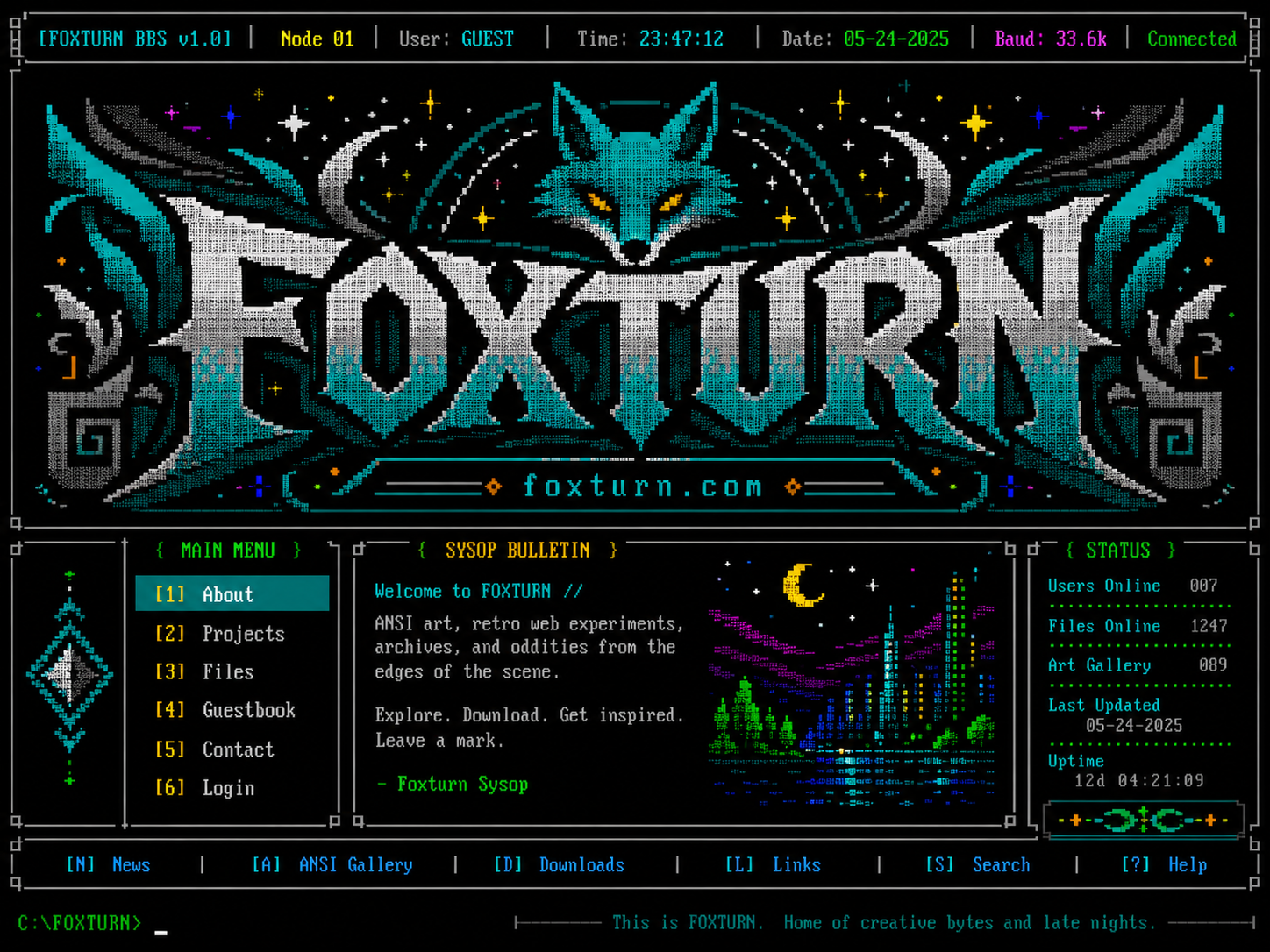Choose [3] Files in the main menu
This screenshot has width=1270, height=952.
point(204,672)
